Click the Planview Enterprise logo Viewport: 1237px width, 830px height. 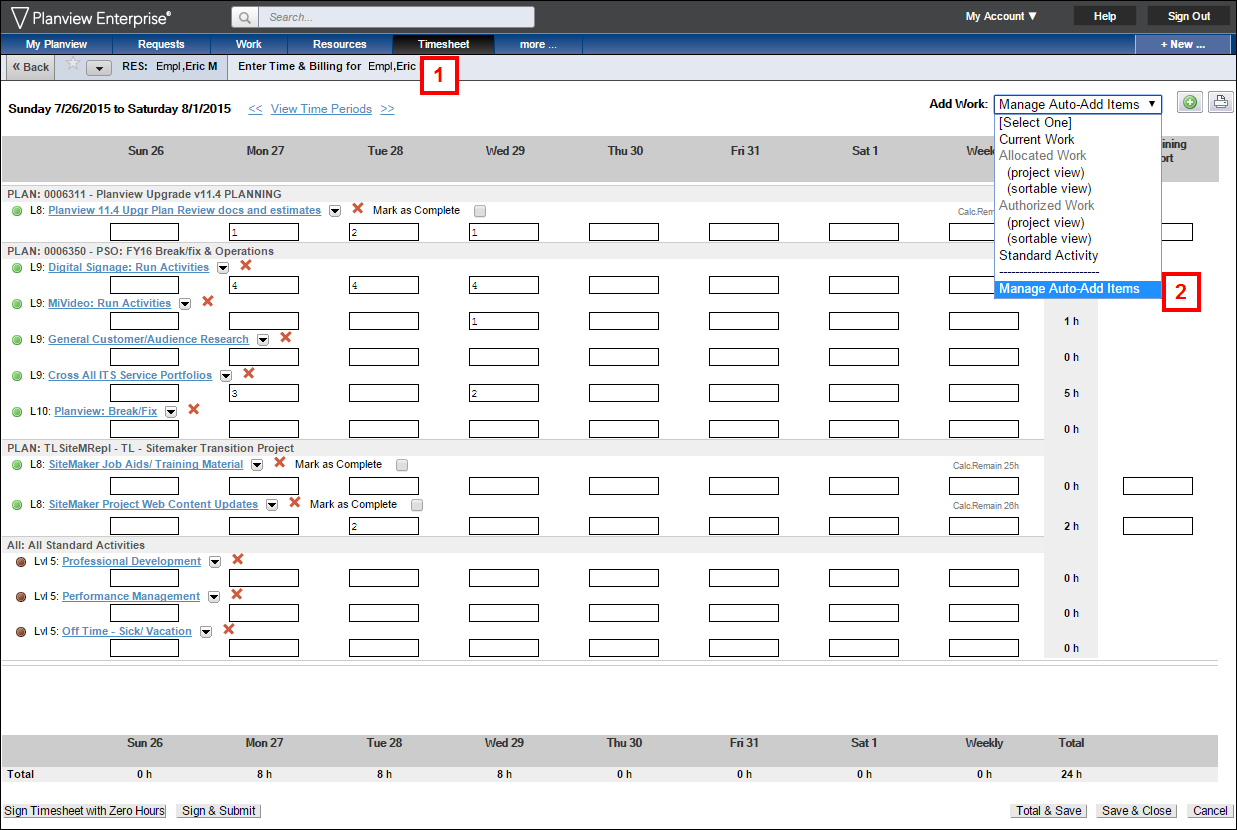90,16
